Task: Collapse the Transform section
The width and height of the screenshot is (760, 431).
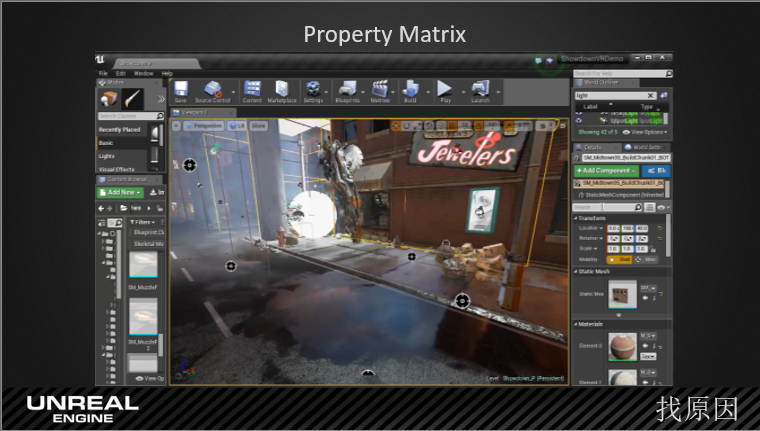Action: click(x=575, y=218)
